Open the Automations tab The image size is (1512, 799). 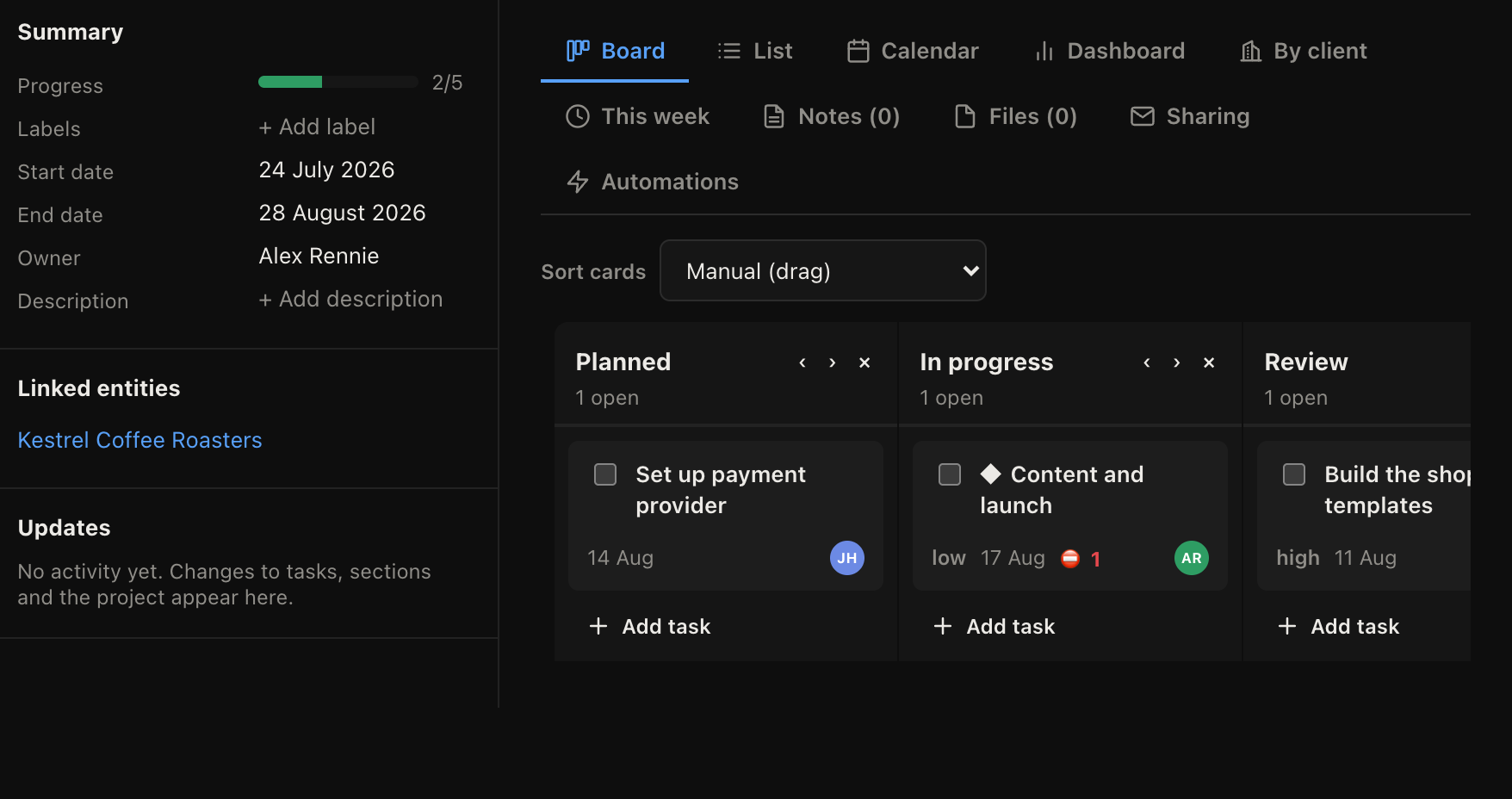pos(652,182)
